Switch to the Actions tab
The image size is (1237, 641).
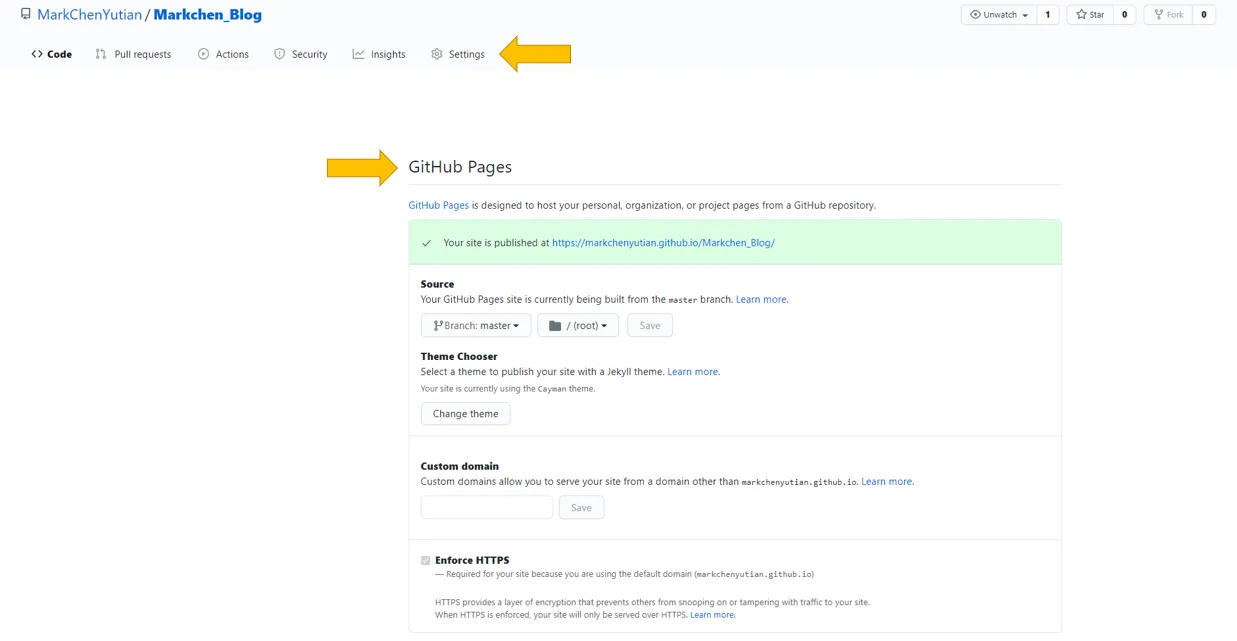[x=223, y=54]
